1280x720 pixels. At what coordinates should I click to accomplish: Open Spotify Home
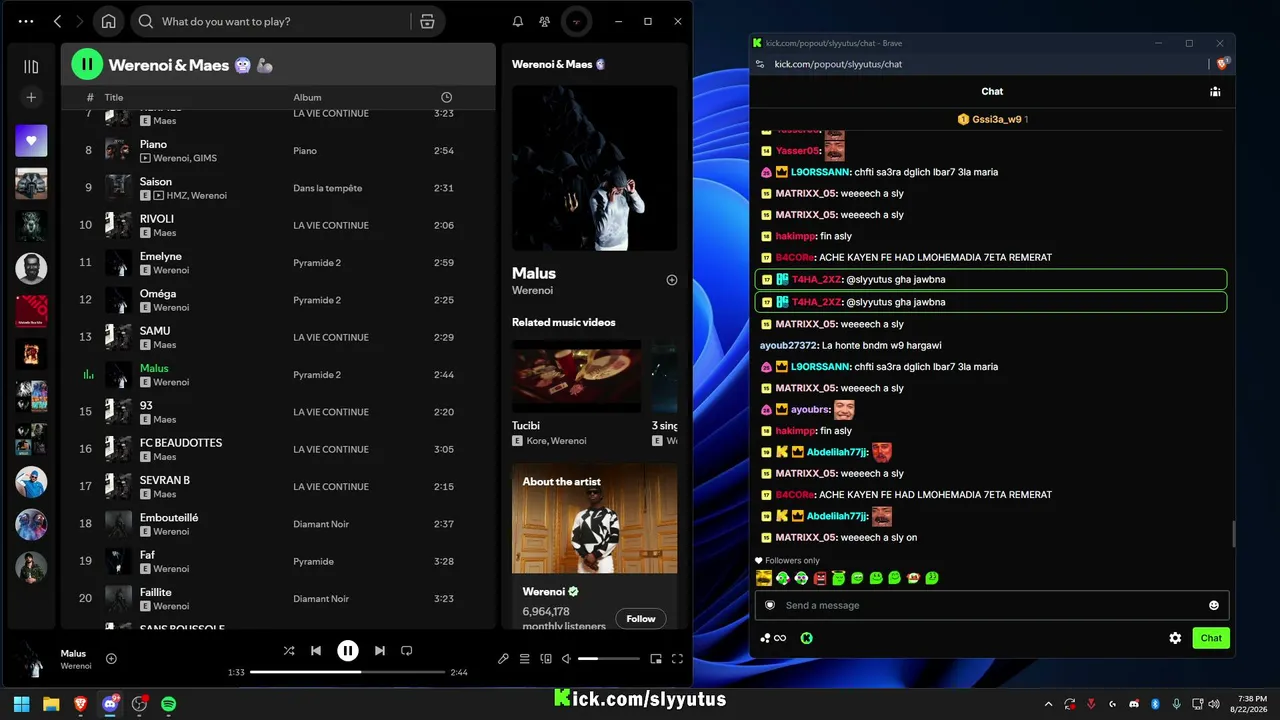pos(108,21)
